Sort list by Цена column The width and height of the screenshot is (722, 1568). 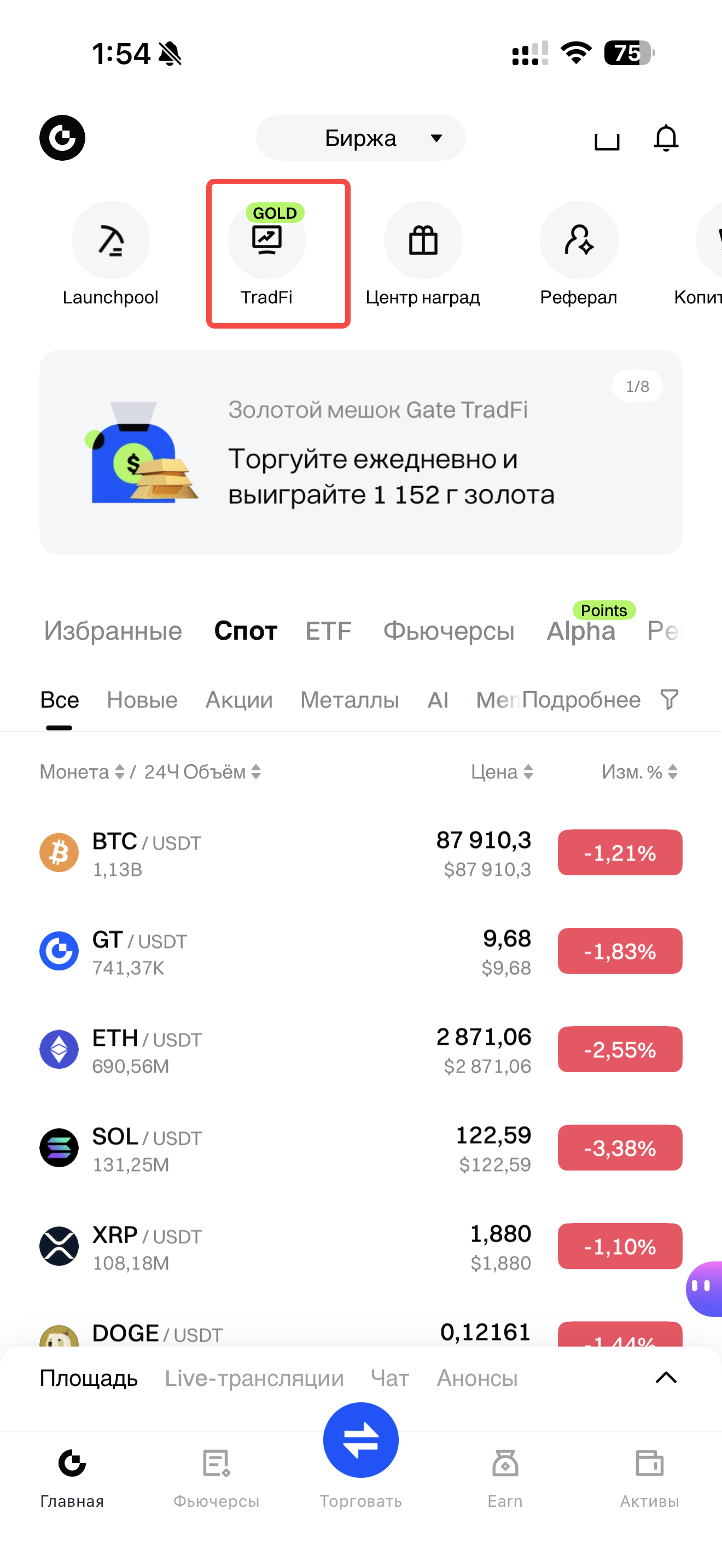(502, 772)
